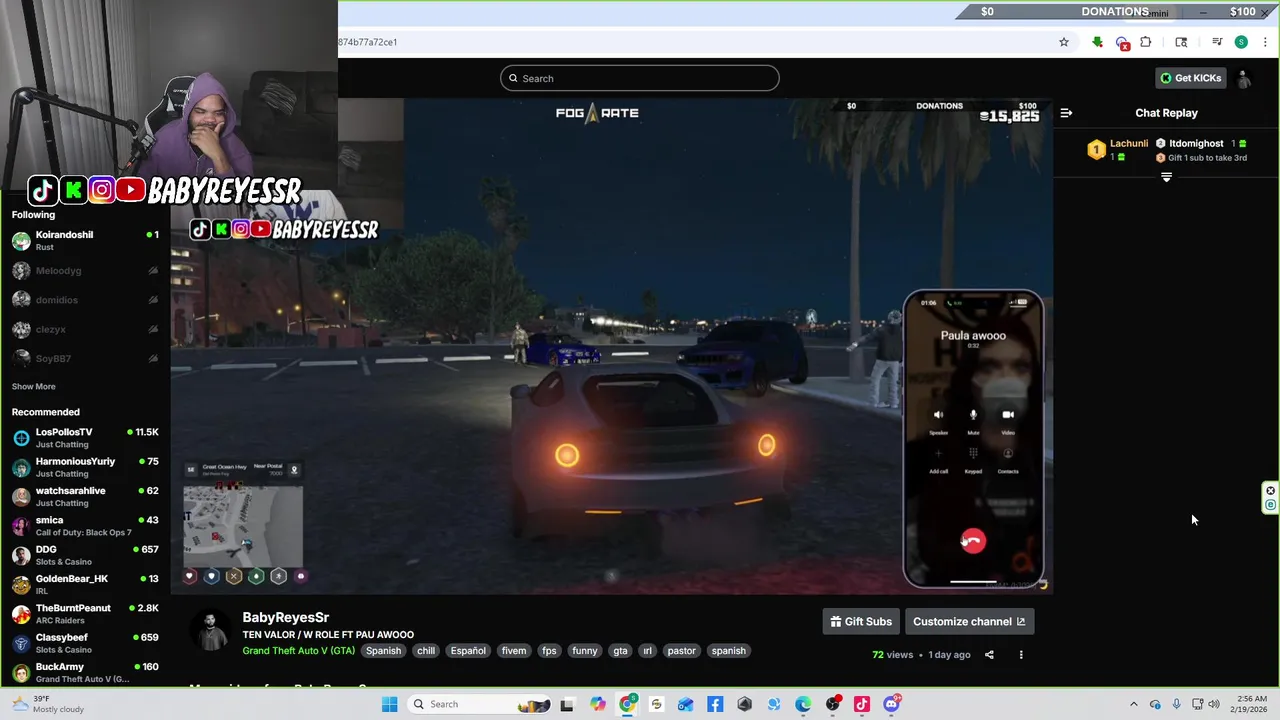The width and height of the screenshot is (1280, 720).
Task: Select the chill tag
Action: coord(426,651)
